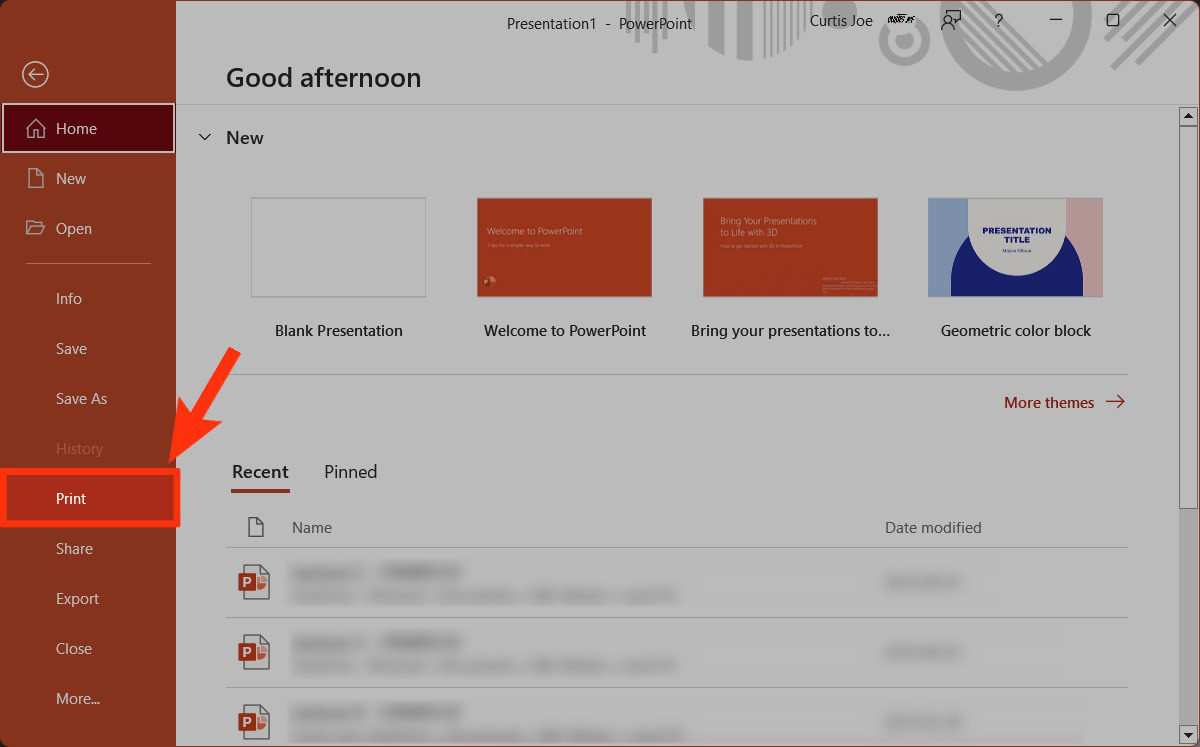The width and height of the screenshot is (1200, 747).
Task: Click the scrollbar up arrow
Action: pos(1188,117)
